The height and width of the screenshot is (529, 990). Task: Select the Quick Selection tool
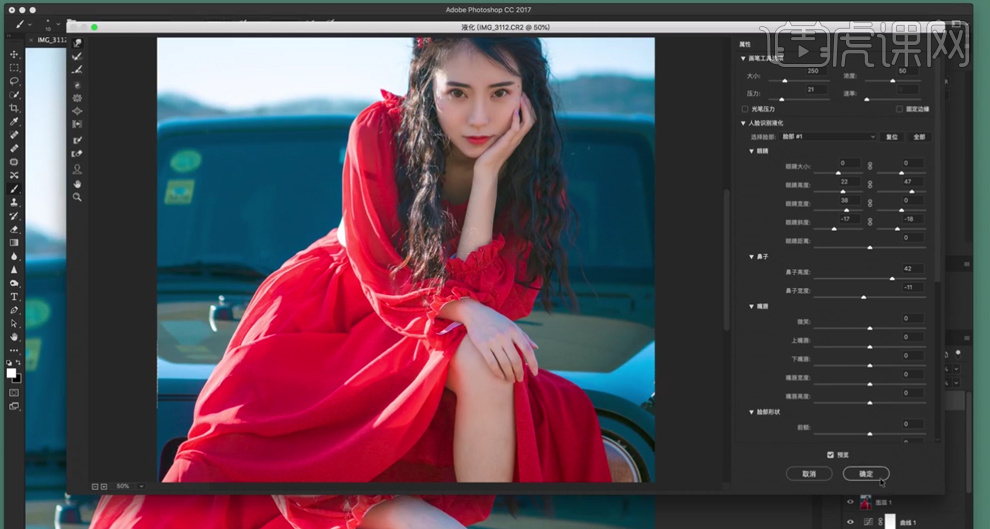tap(14, 95)
